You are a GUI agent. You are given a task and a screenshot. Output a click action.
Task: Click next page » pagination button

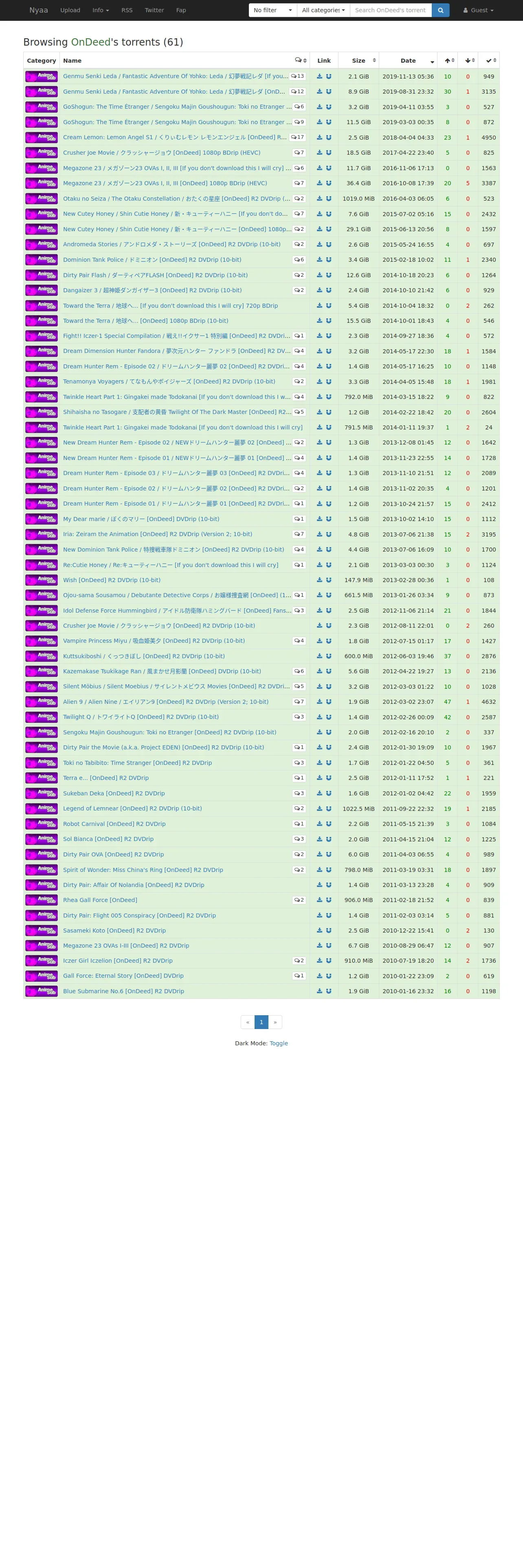(x=275, y=1022)
